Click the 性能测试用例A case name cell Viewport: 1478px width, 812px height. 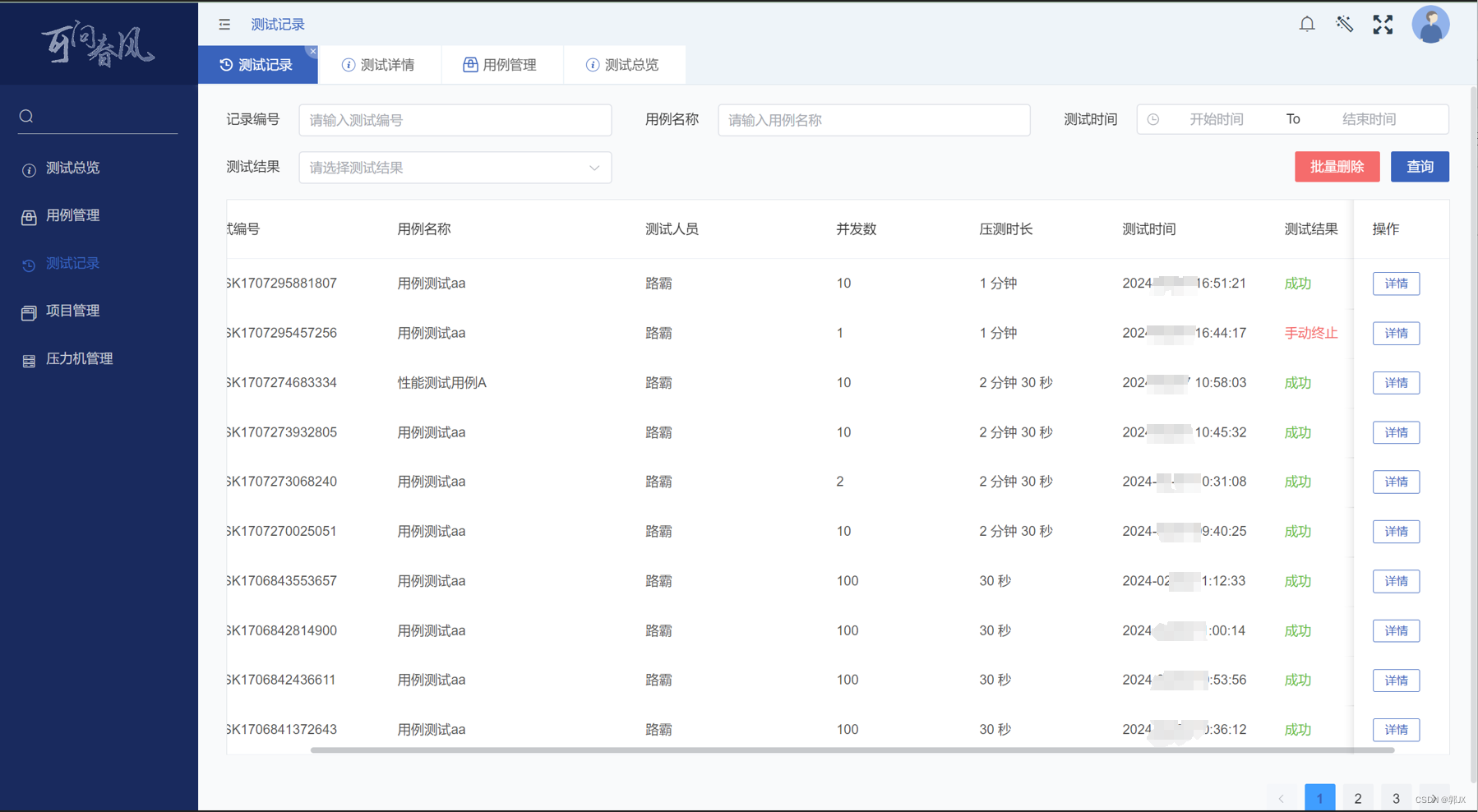[442, 383]
